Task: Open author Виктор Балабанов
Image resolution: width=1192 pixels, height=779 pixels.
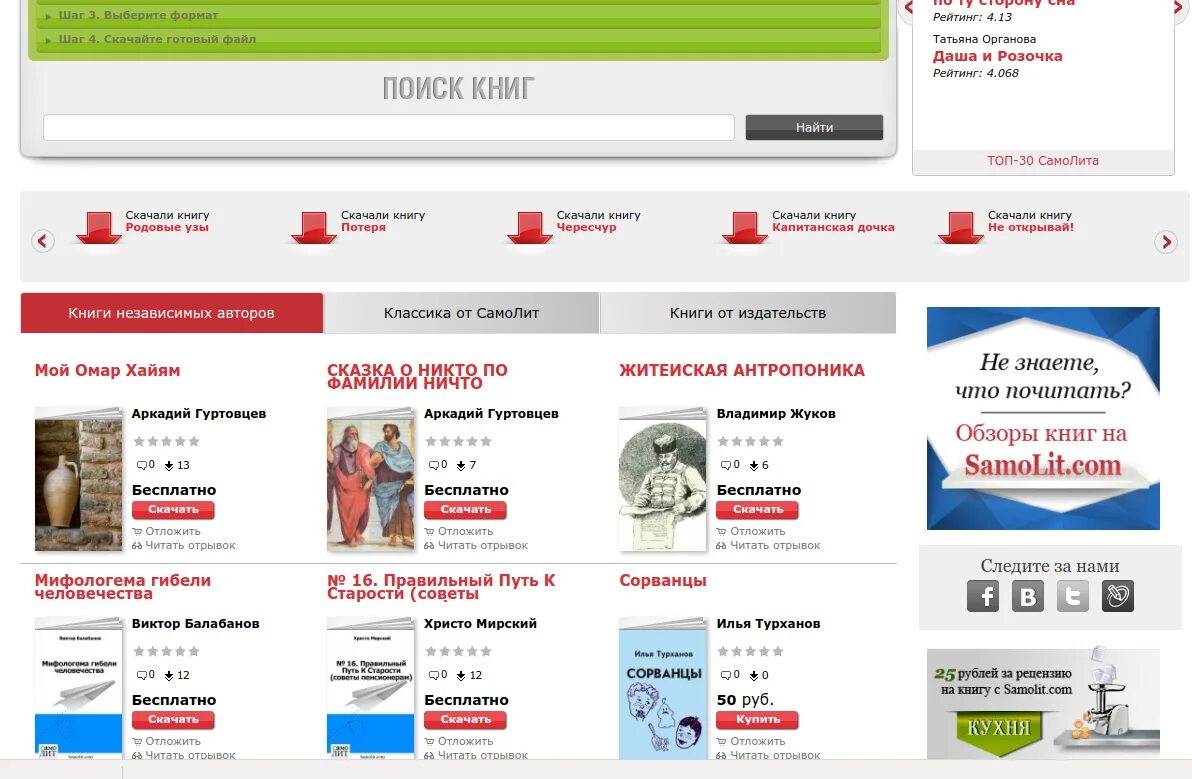Action: click(195, 623)
